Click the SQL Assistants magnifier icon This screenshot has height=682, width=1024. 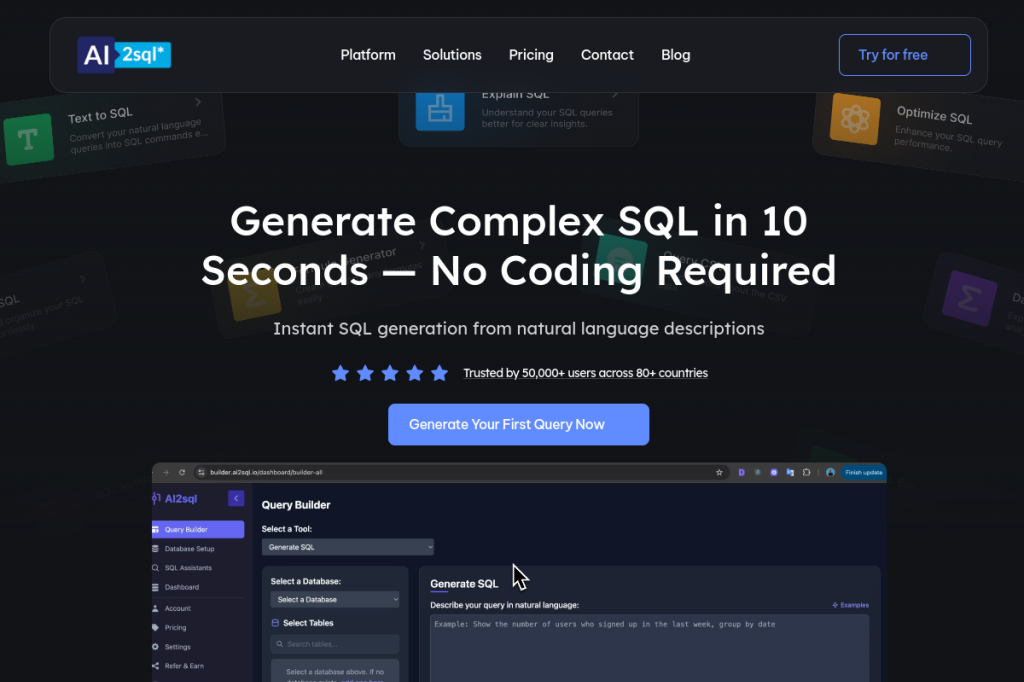[x=155, y=568]
